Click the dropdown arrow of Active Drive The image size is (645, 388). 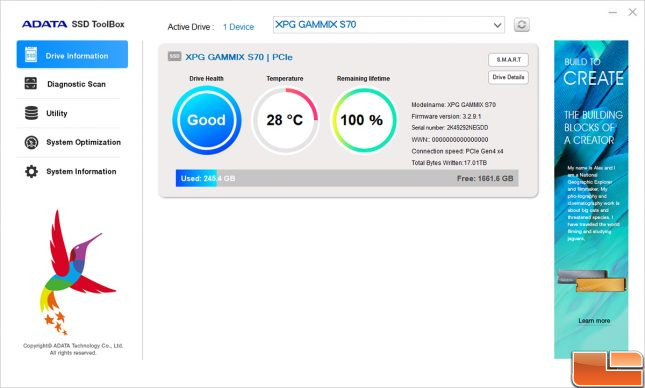[497, 25]
